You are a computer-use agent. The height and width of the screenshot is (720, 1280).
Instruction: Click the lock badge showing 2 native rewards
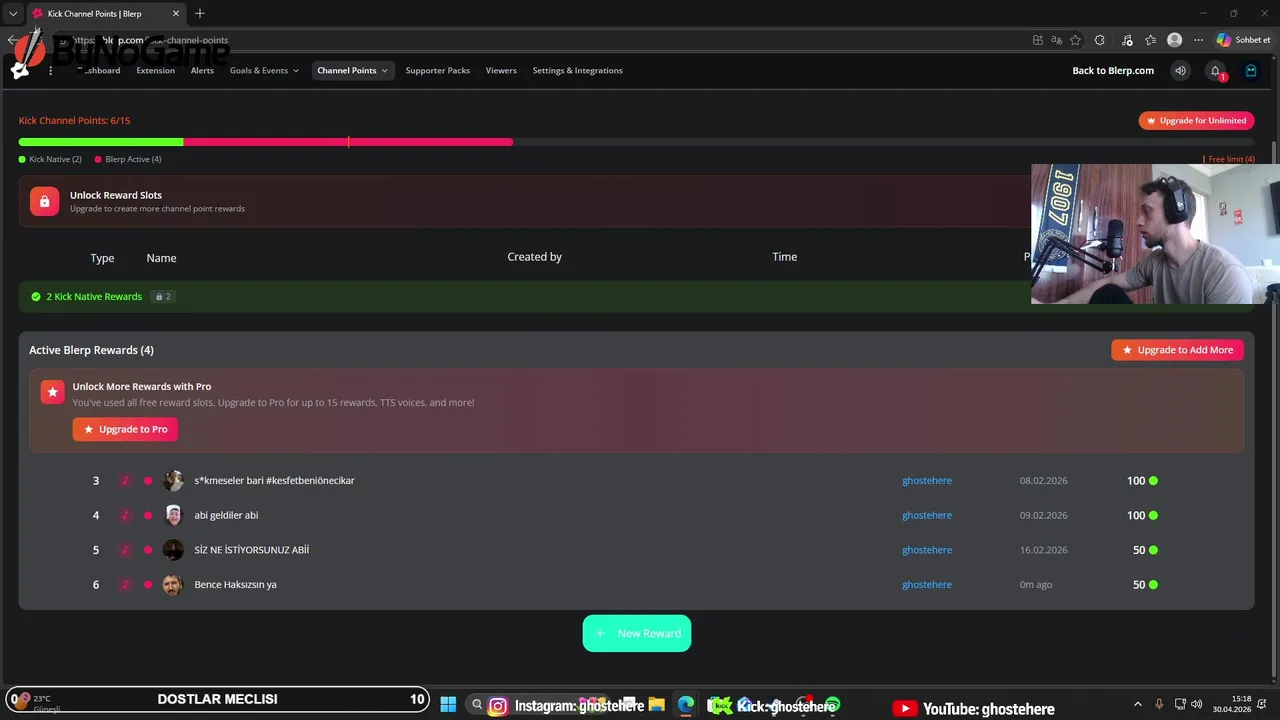(163, 297)
